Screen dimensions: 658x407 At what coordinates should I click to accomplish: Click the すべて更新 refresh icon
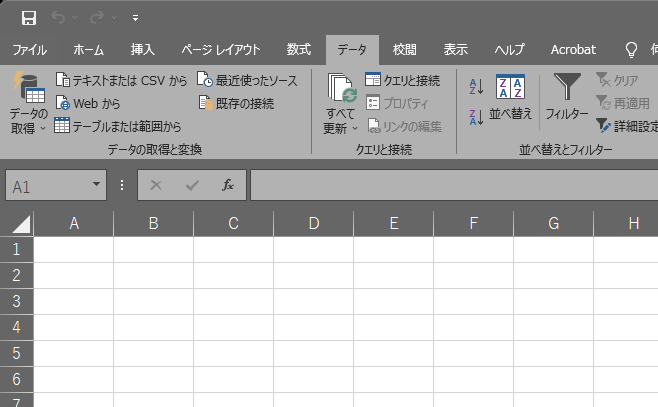click(x=342, y=88)
